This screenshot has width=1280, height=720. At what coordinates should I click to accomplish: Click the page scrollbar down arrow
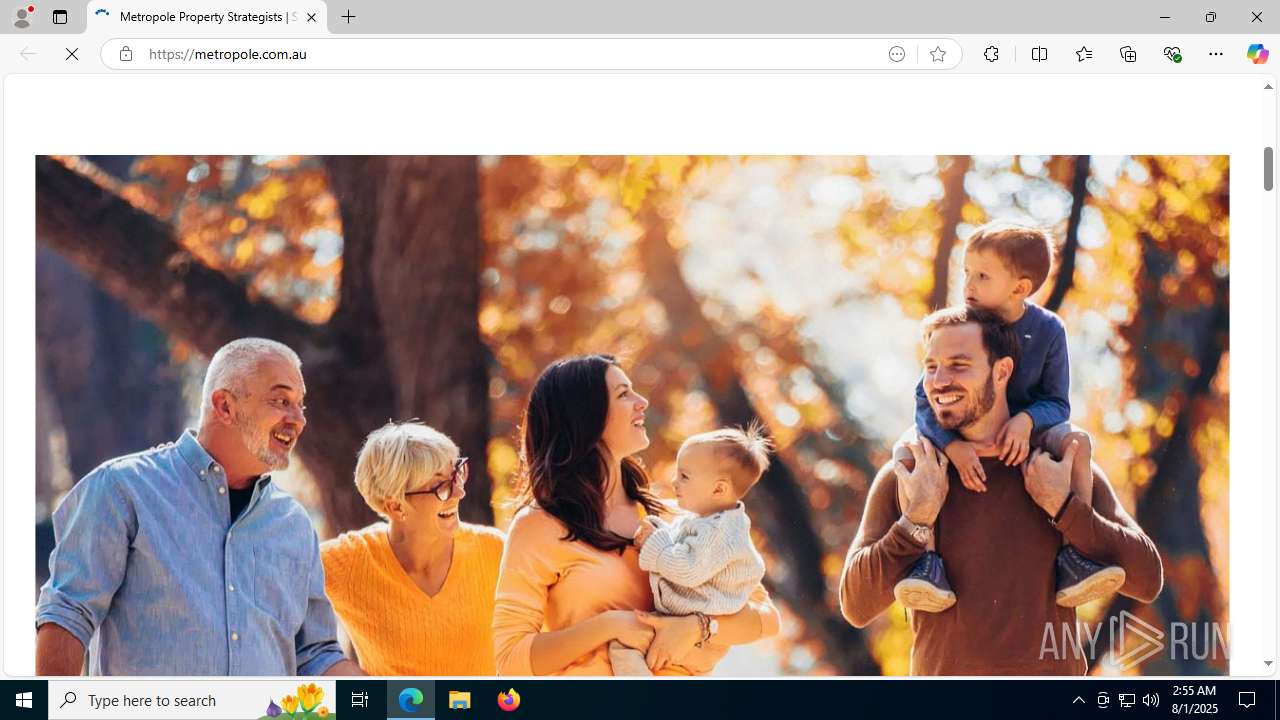1268,663
